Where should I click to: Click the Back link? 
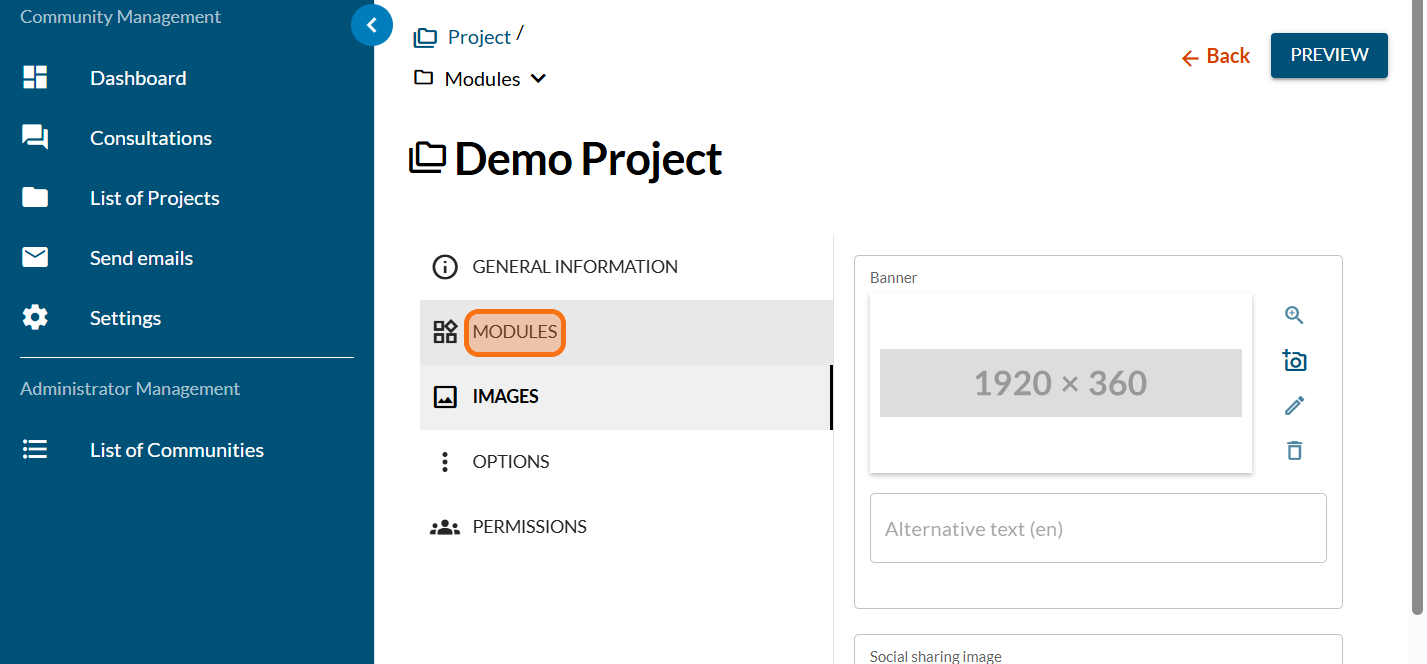pyautogui.click(x=1216, y=57)
